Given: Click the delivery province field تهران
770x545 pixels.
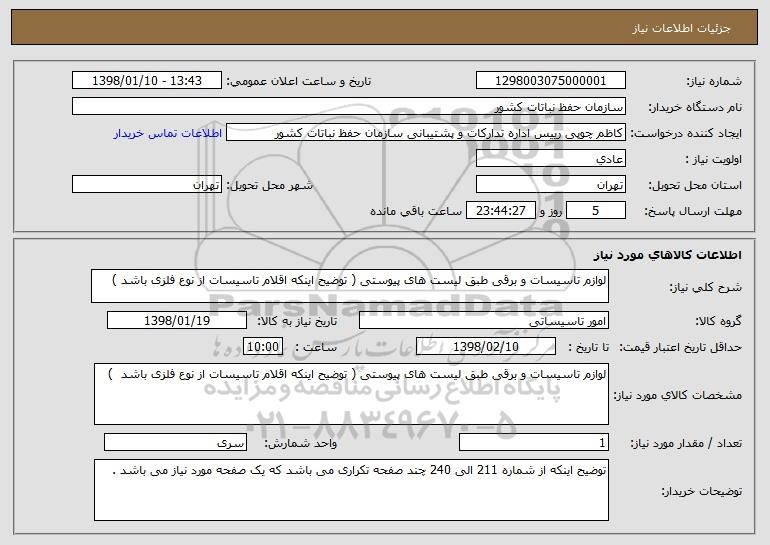Looking at the screenshot, I should pyautogui.click(x=550, y=185).
